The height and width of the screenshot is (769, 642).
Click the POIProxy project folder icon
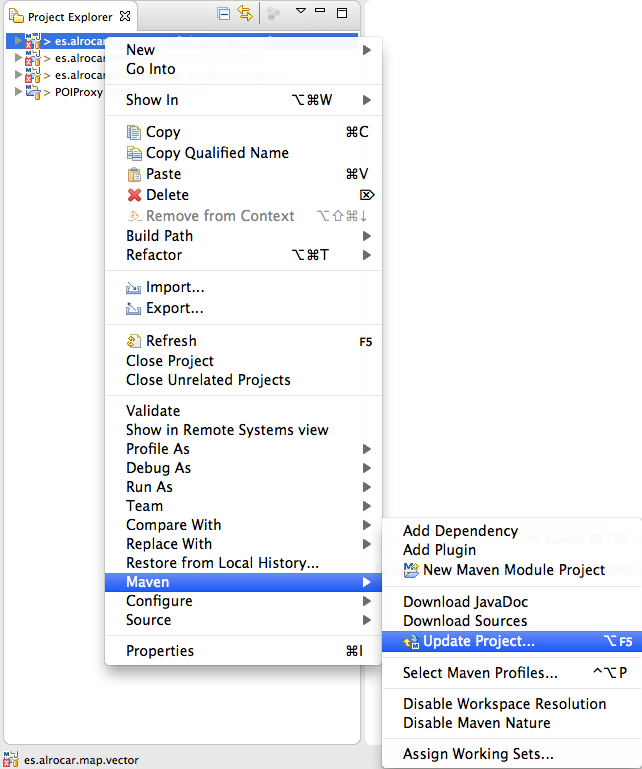coord(33,92)
